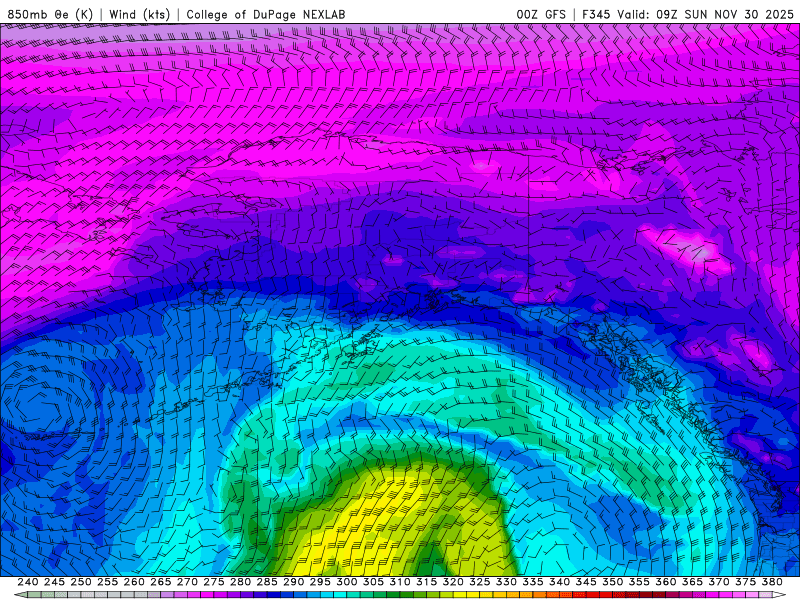Click the 370 value on the color scale

(x=719, y=582)
